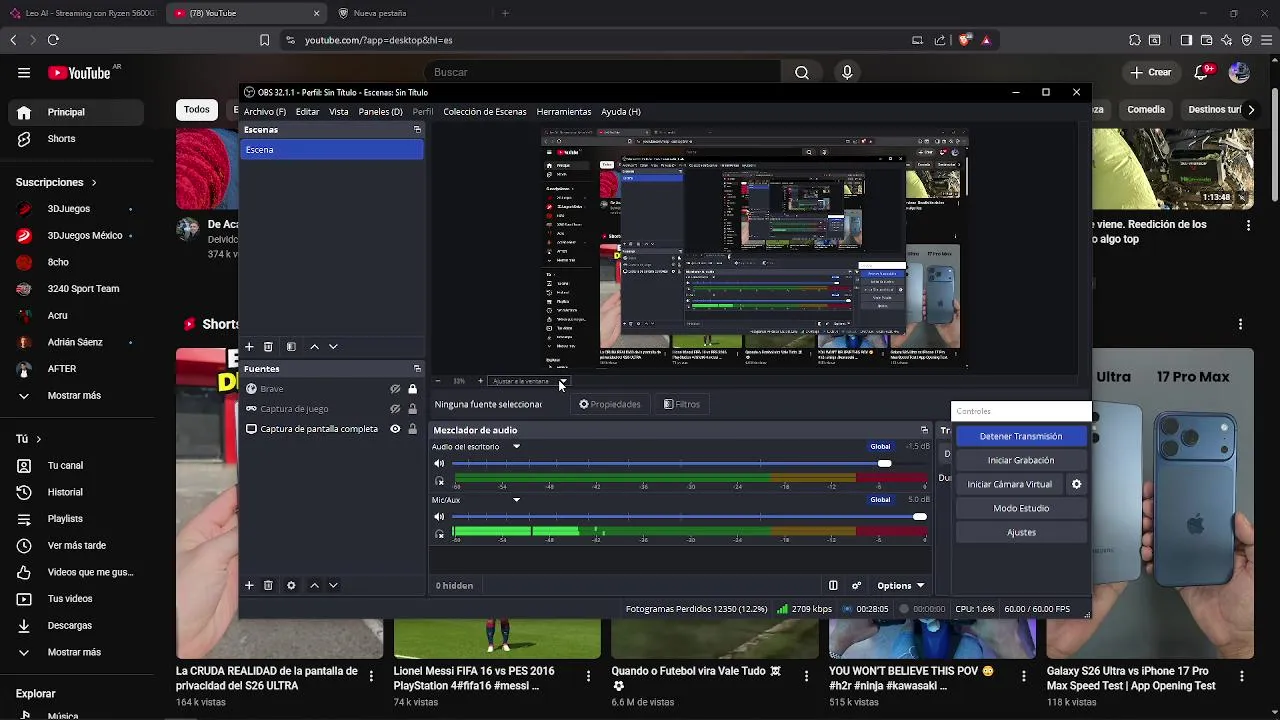This screenshot has width=1280, height=720.
Task: Move scene up with Escenas up arrow
Action: tap(314, 346)
